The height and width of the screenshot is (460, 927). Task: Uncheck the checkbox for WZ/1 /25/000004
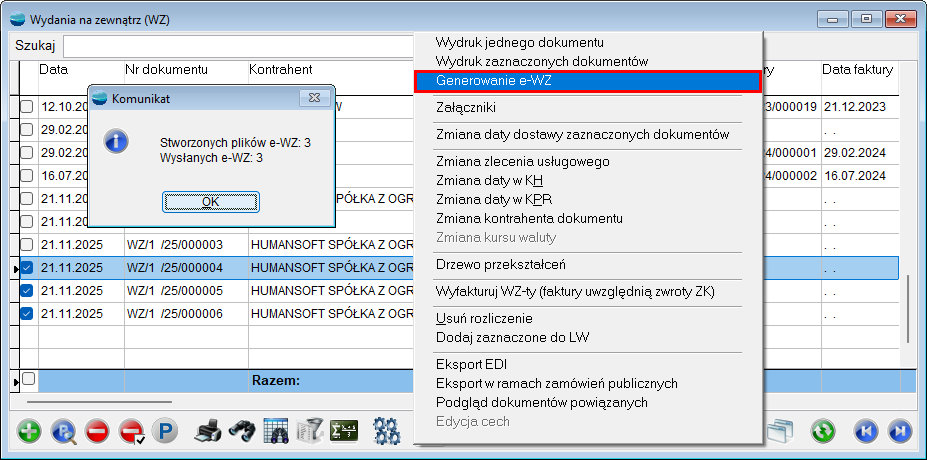coord(27,268)
